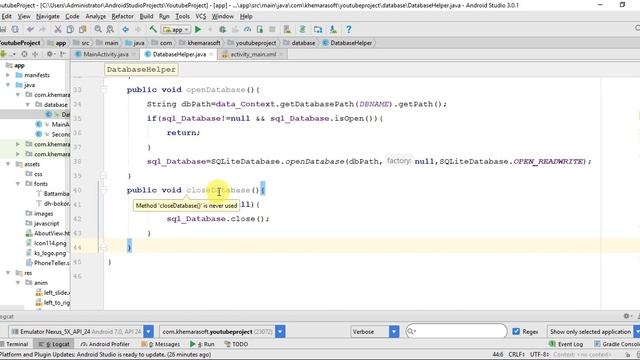Click the SDK Manager download icon
The width and height of the screenshot is (640, 360).
(333, 29)
